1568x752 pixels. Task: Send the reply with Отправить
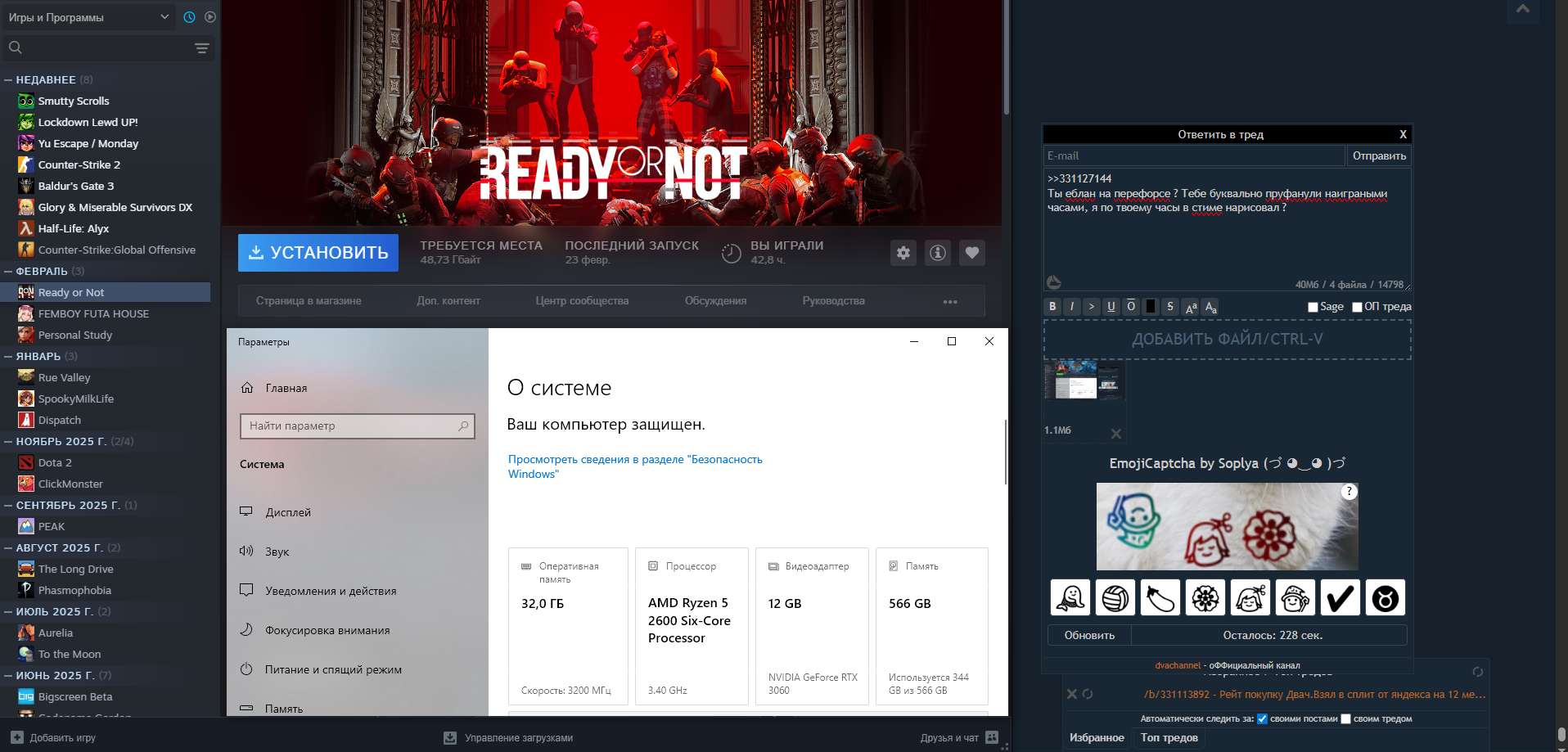(1379, 155)
